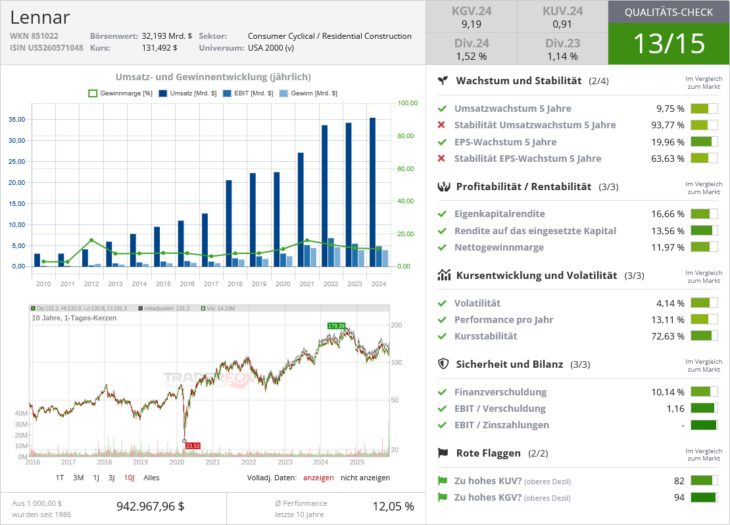Click the red X beside Stabilität Umsatzwachstum 5 Jahre
Screen dimensions: 730x525
click(442, 125)
